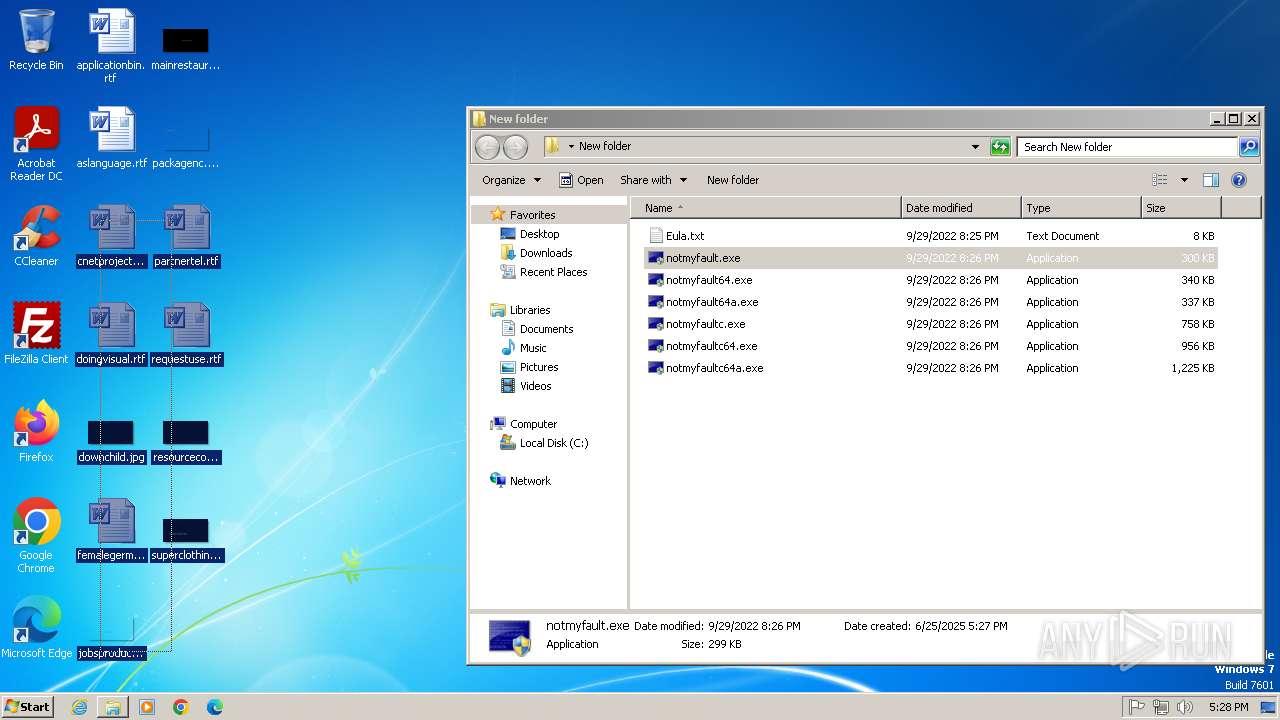Open Microsoft Edge desktop shortcut
1280x720 pixels.
pos(36,627)
